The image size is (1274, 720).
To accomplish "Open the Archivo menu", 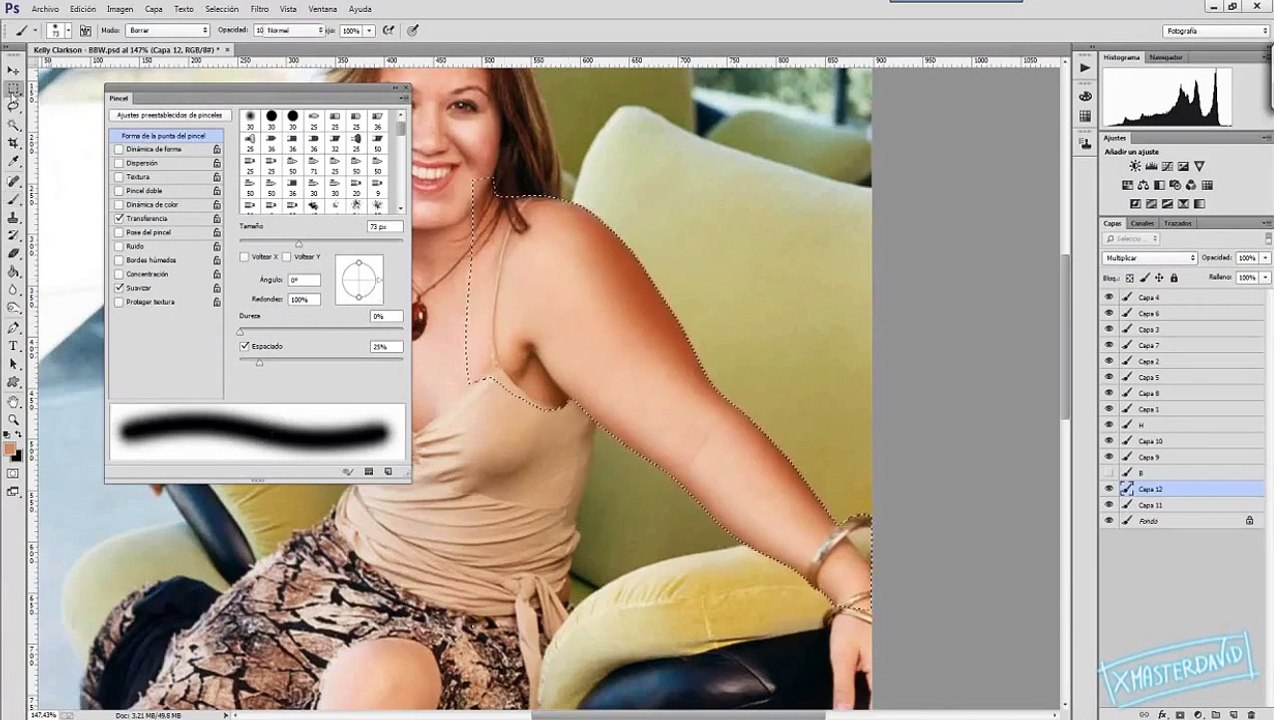I will tap(45, 9).
